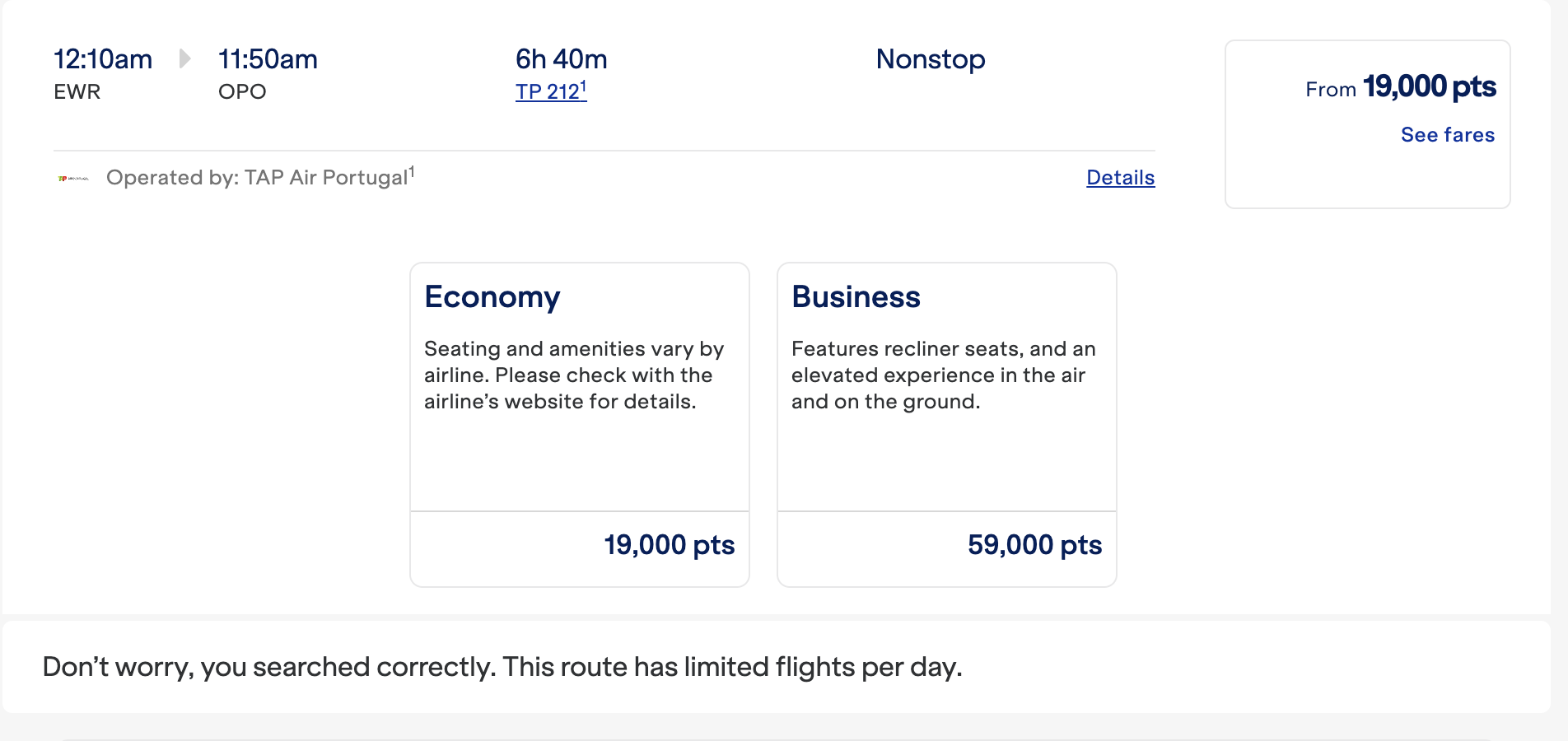Select the Economy fare for 19,000 pts
This screenshot has height=741, width=1568.
point(668,544)
